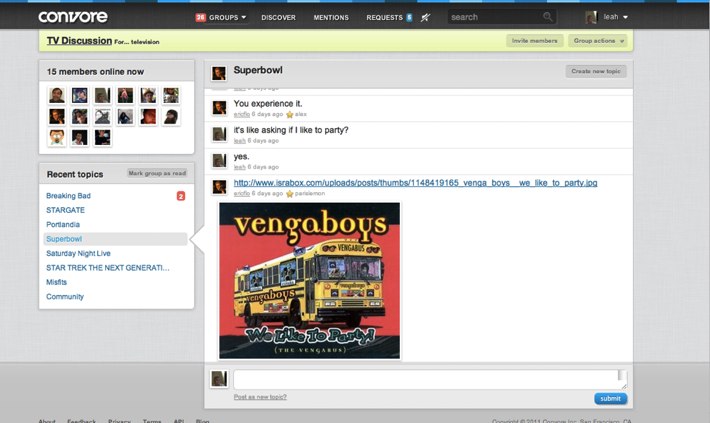Open the israbox.com image link
This screenshot has width=710, height=423.
click(415, 183)
